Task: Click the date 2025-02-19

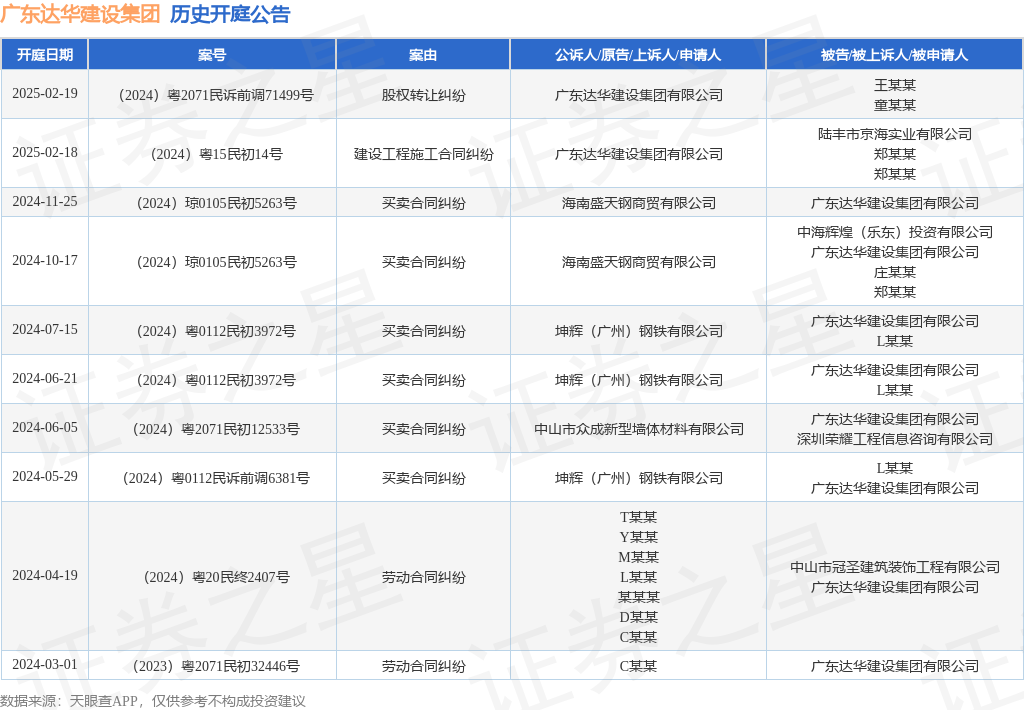Action: [x=44, y=93]
